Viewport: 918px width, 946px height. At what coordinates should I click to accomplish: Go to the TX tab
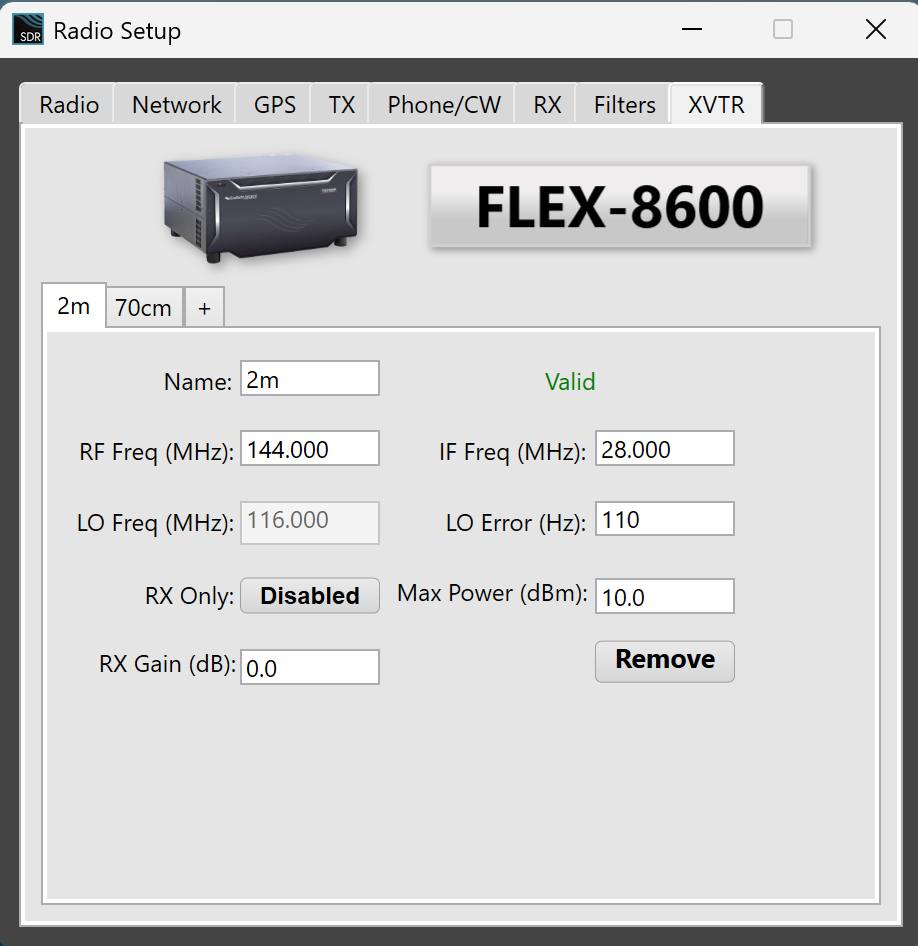pyautogui.click(x=341, y=105)
